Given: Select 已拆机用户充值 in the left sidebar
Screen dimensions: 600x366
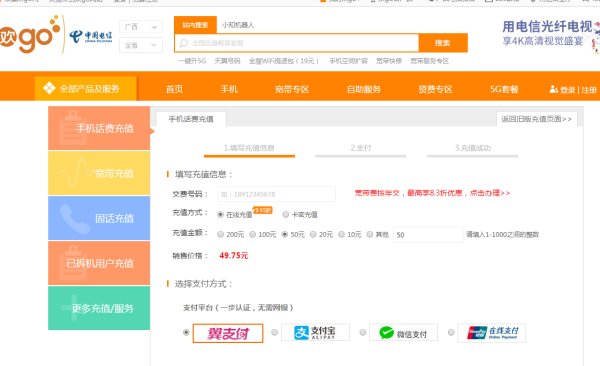Looking at the screenshot, I should [99, 263].
